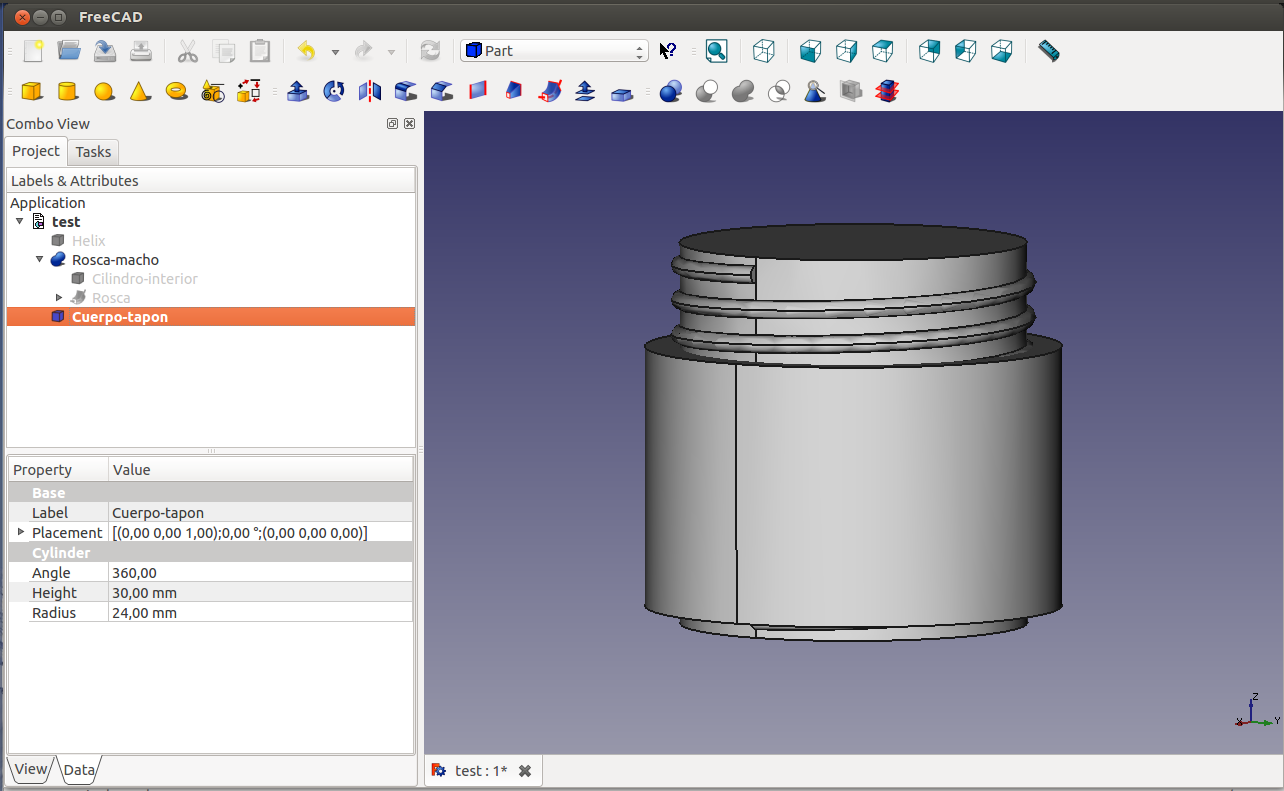Switch to the Tasks tab
The width and height of the screenshot is (1284, 791).
(x=93, y=152)
